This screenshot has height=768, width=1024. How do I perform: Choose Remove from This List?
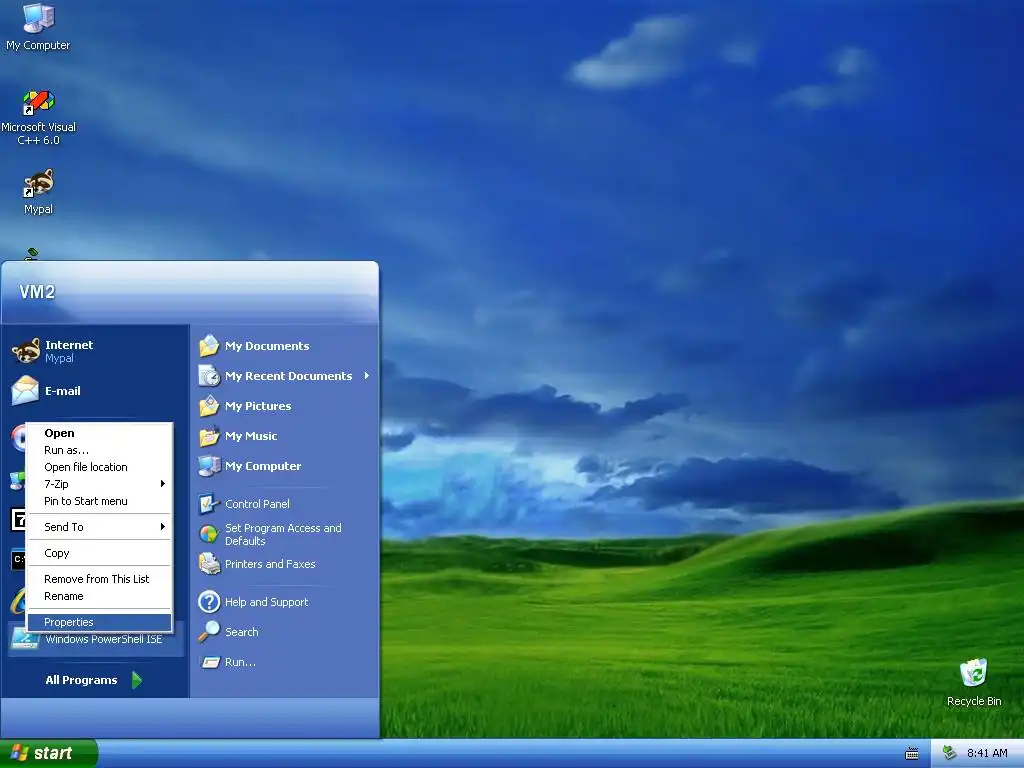coord(99,579)
